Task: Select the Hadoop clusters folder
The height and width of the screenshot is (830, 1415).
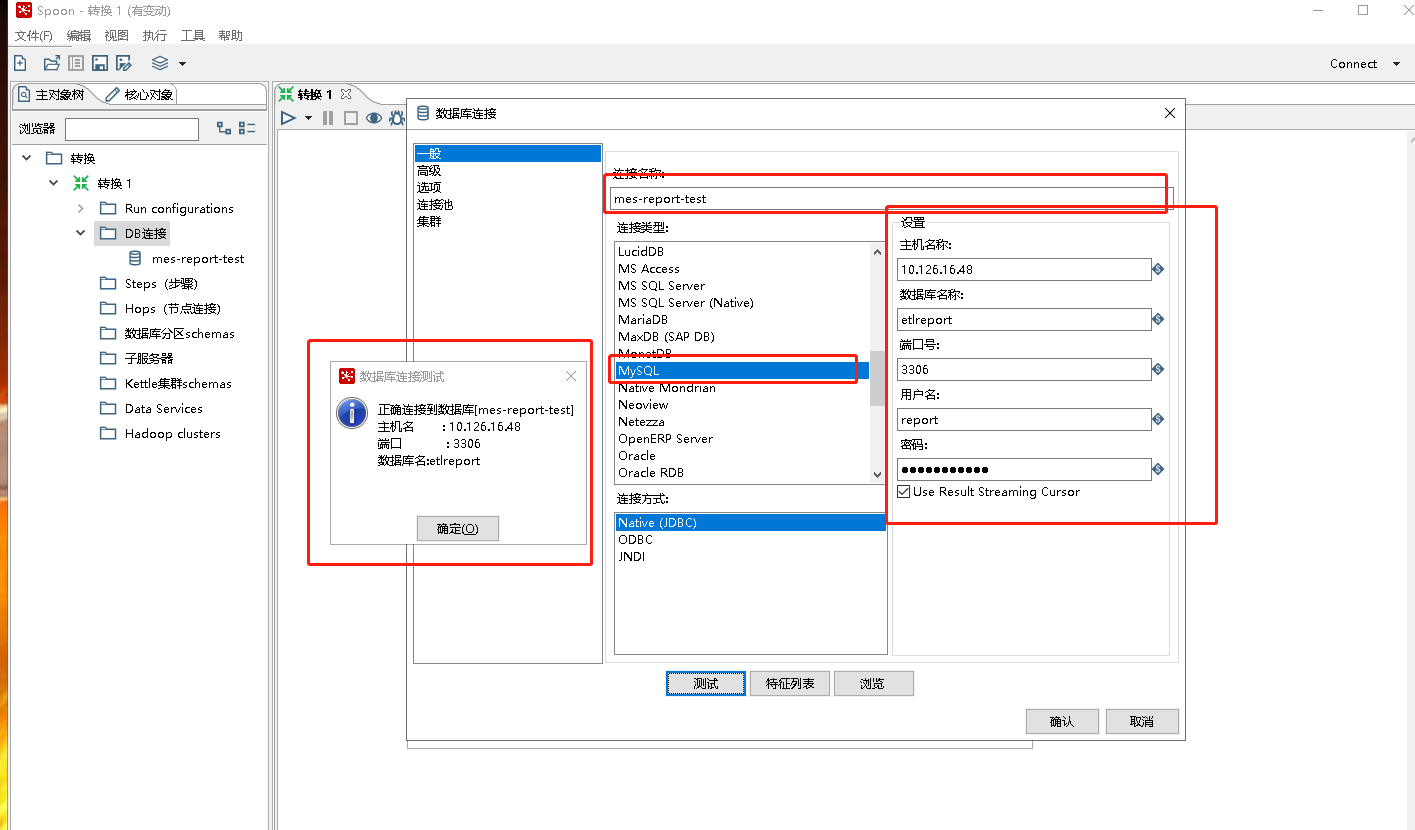Action: pyautogui.click(x=173, y=433)
